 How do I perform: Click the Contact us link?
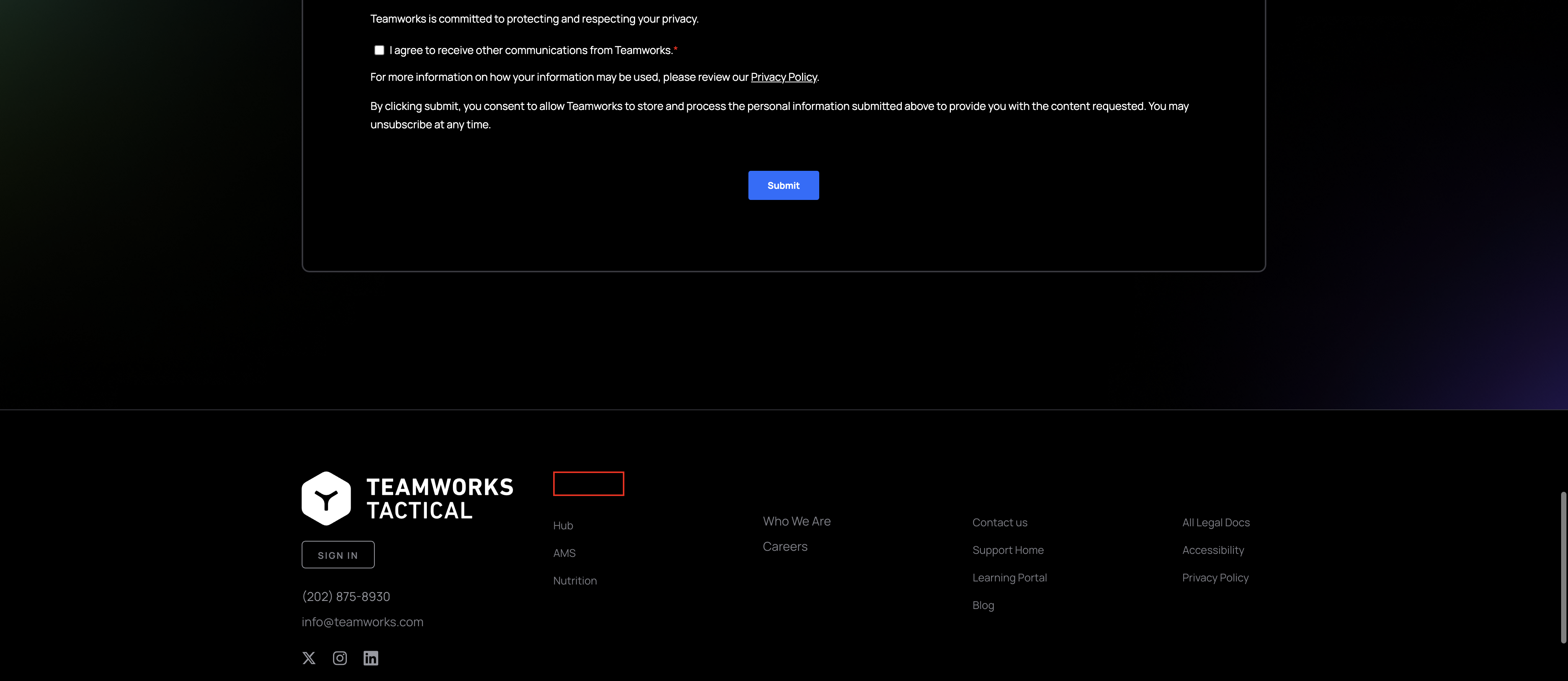tap(1000, 522)
